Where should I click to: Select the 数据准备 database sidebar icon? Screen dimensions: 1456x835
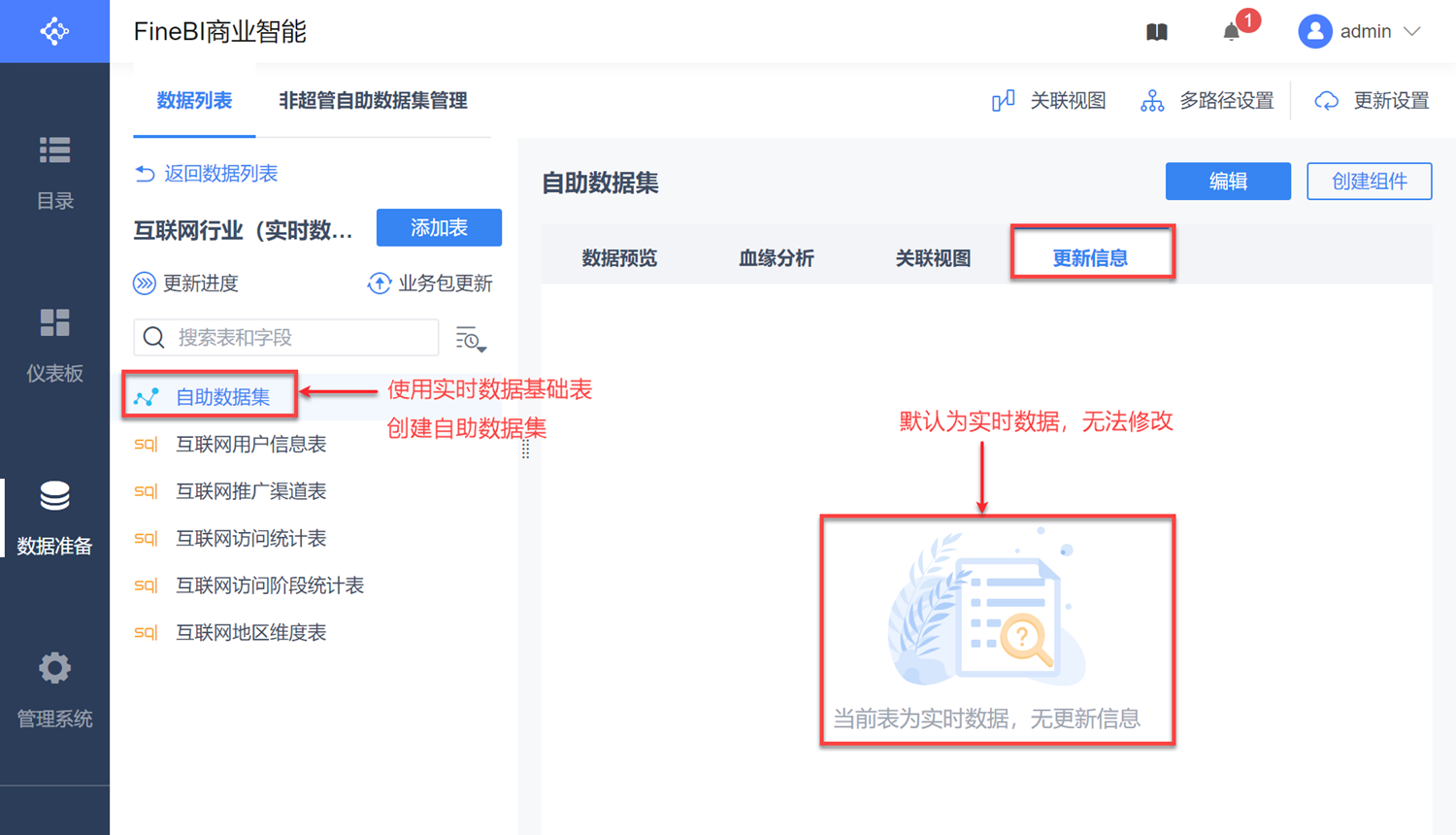(x=54, y=496)
